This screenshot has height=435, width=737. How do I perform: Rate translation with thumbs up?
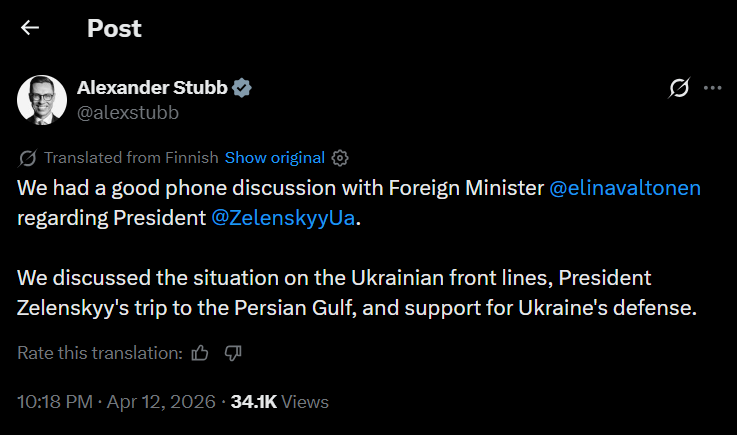200,353
